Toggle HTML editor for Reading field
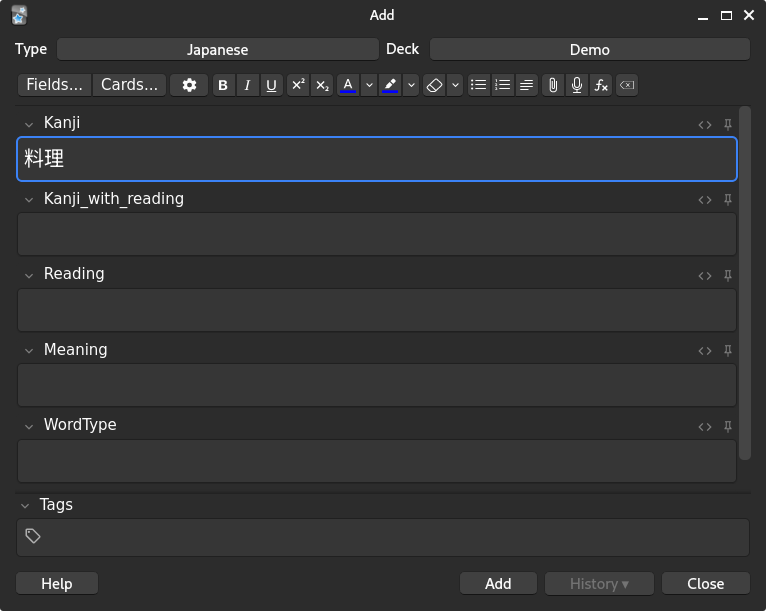766x611 pixels. point(705,275)
